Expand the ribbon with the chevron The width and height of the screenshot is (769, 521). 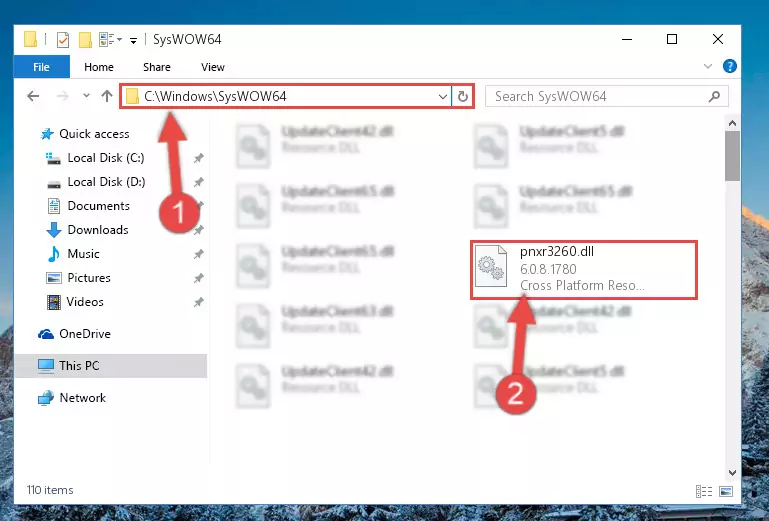coord(708,66)
